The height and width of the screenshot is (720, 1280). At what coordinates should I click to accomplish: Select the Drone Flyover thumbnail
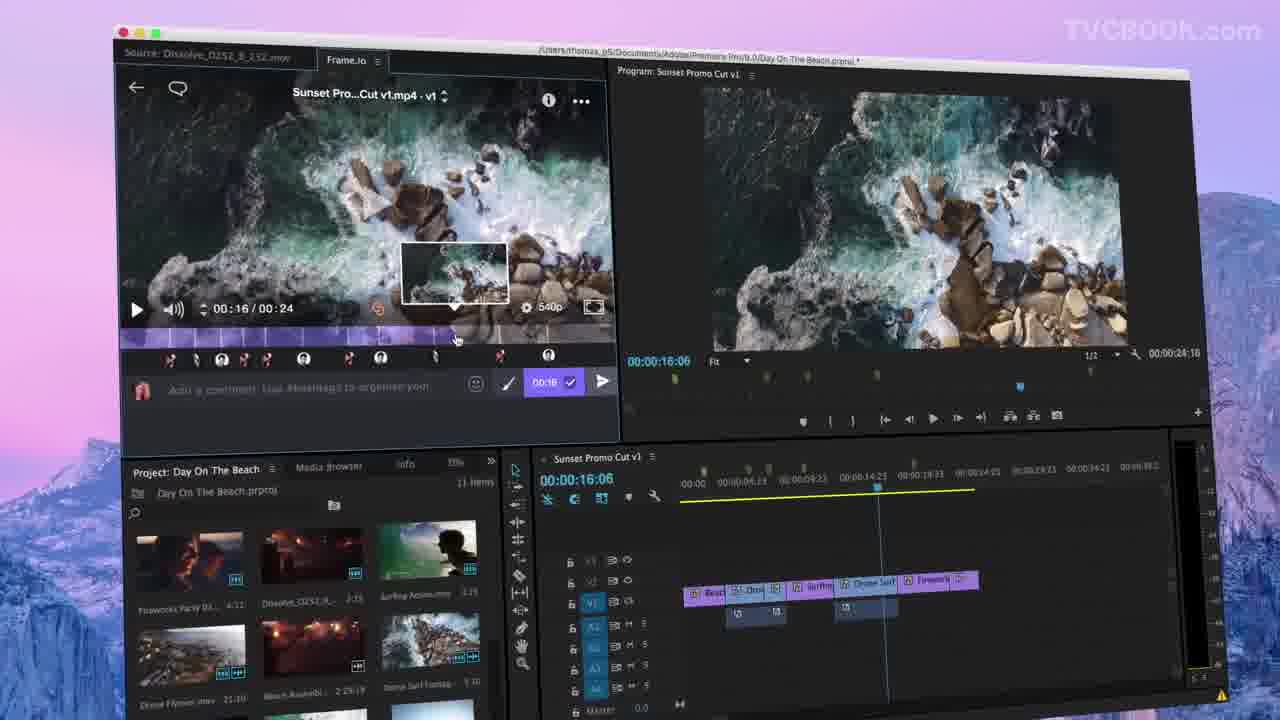click(191, 654)
